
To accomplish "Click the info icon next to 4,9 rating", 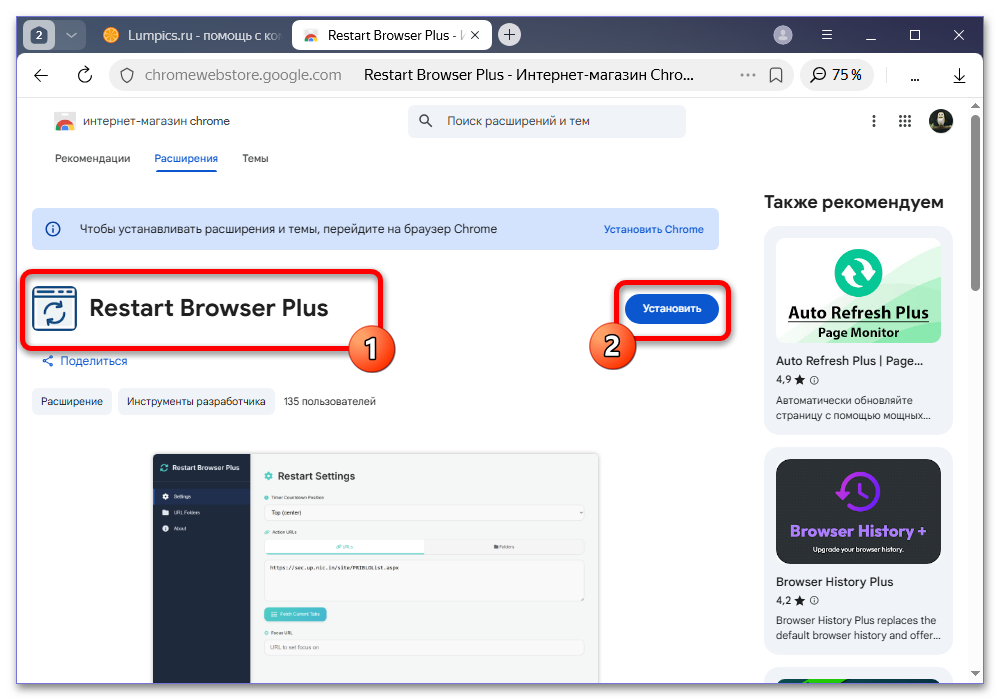I will click(x=814, y=380).
